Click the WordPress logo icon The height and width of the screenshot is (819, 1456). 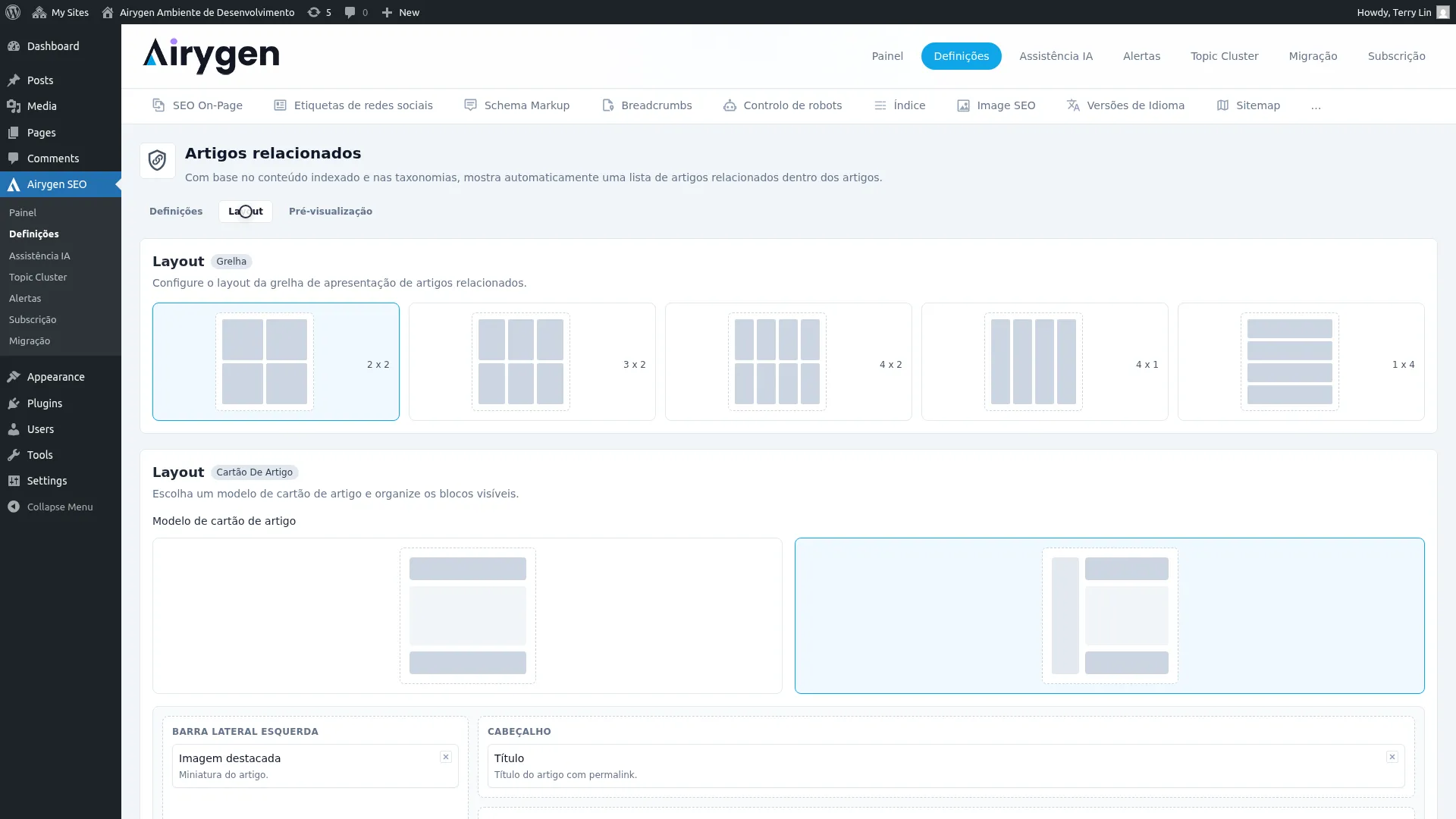(12, 12)
